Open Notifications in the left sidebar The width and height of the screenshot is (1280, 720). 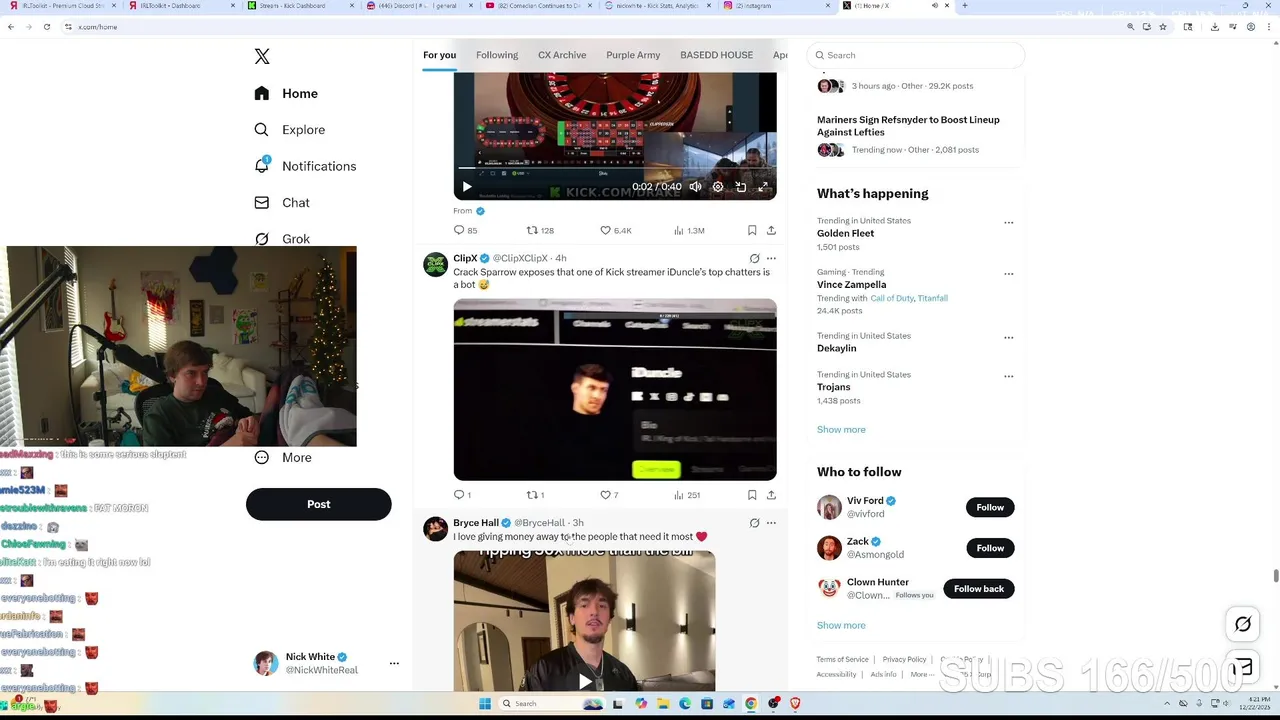pos(305,166)
